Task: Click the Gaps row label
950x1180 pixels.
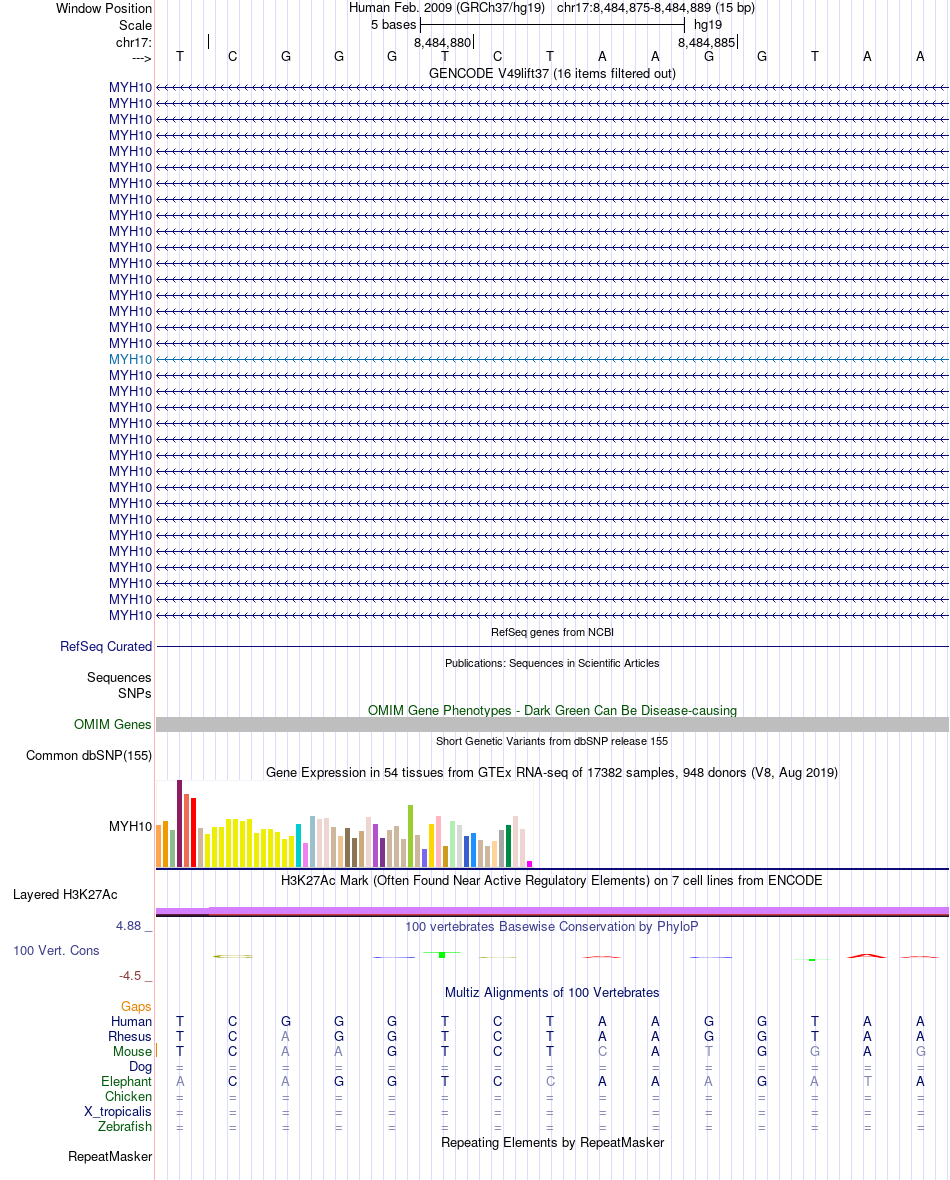Action: tap(136, 1006)
